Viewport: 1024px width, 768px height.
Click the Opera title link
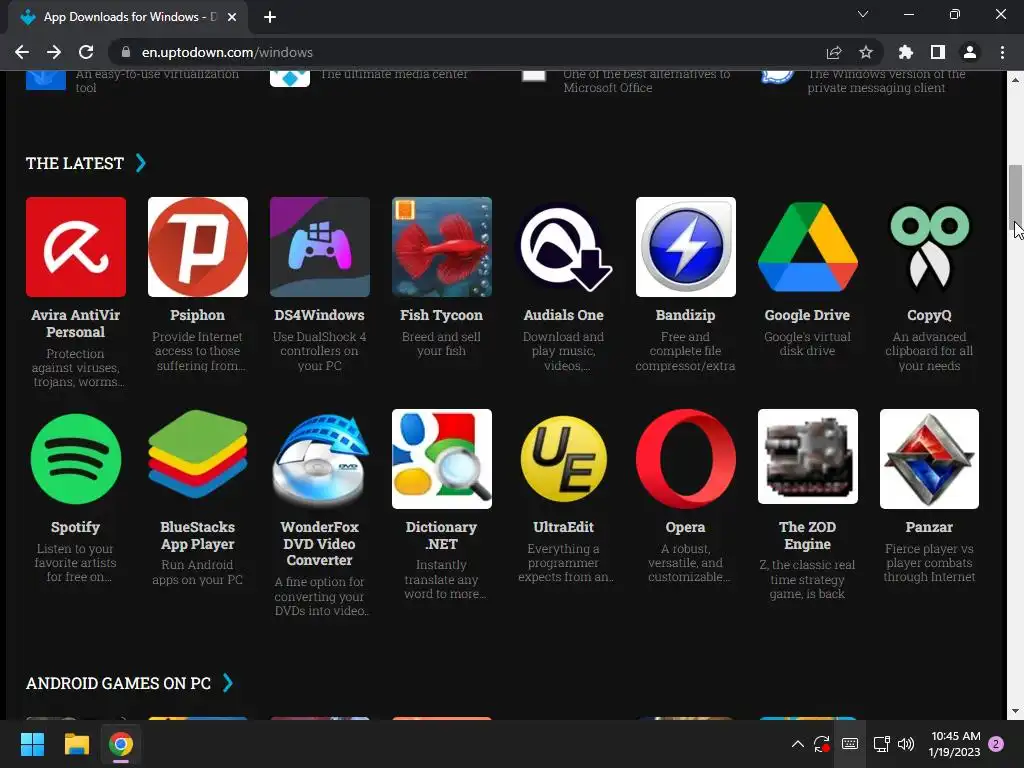(685, 527)
